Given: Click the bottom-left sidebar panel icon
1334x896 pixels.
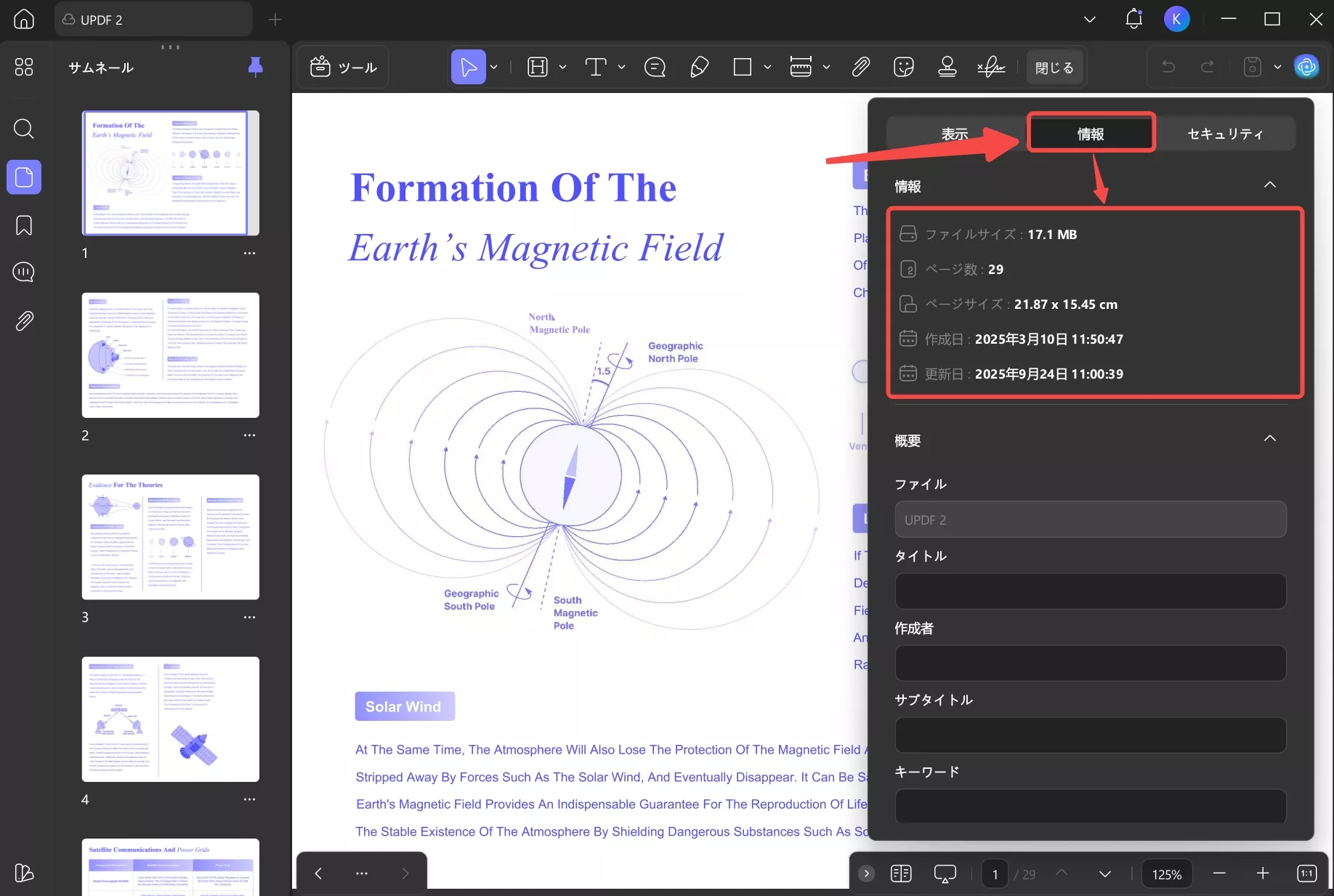Looking at the screenshot, I should pos(24,873).
